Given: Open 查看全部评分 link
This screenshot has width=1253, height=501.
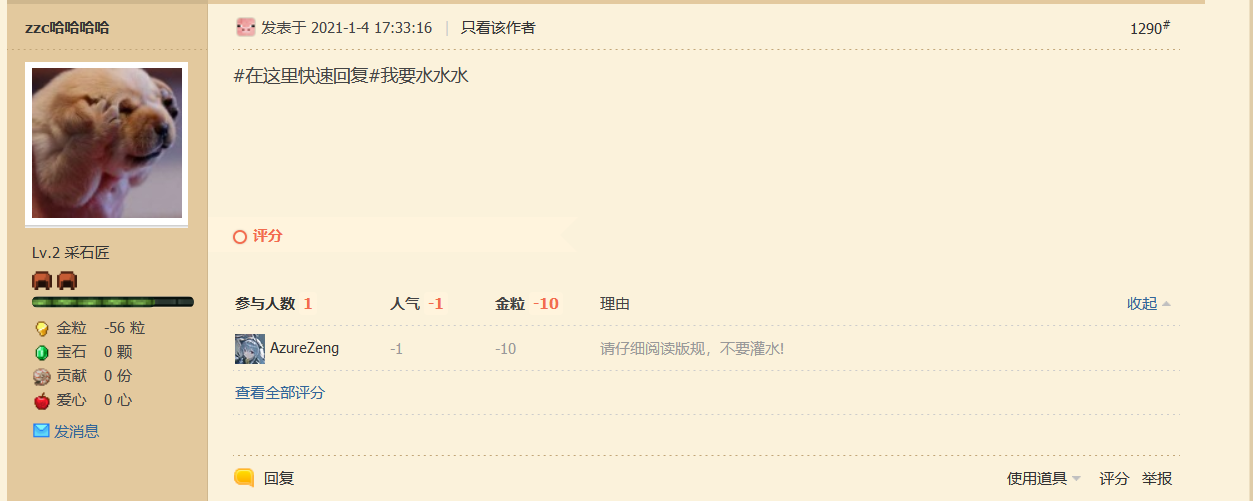Looking at the screenshot, I should (280, 393).
